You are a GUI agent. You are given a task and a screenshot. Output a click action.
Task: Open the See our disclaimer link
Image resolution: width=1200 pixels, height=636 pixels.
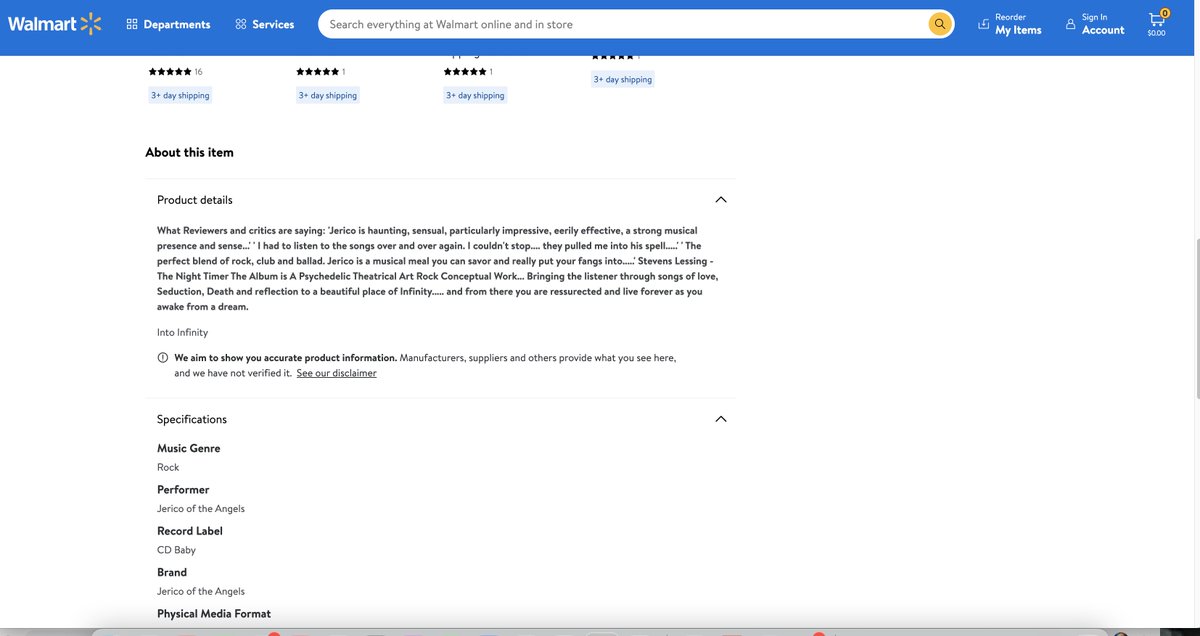pos(337,373)
